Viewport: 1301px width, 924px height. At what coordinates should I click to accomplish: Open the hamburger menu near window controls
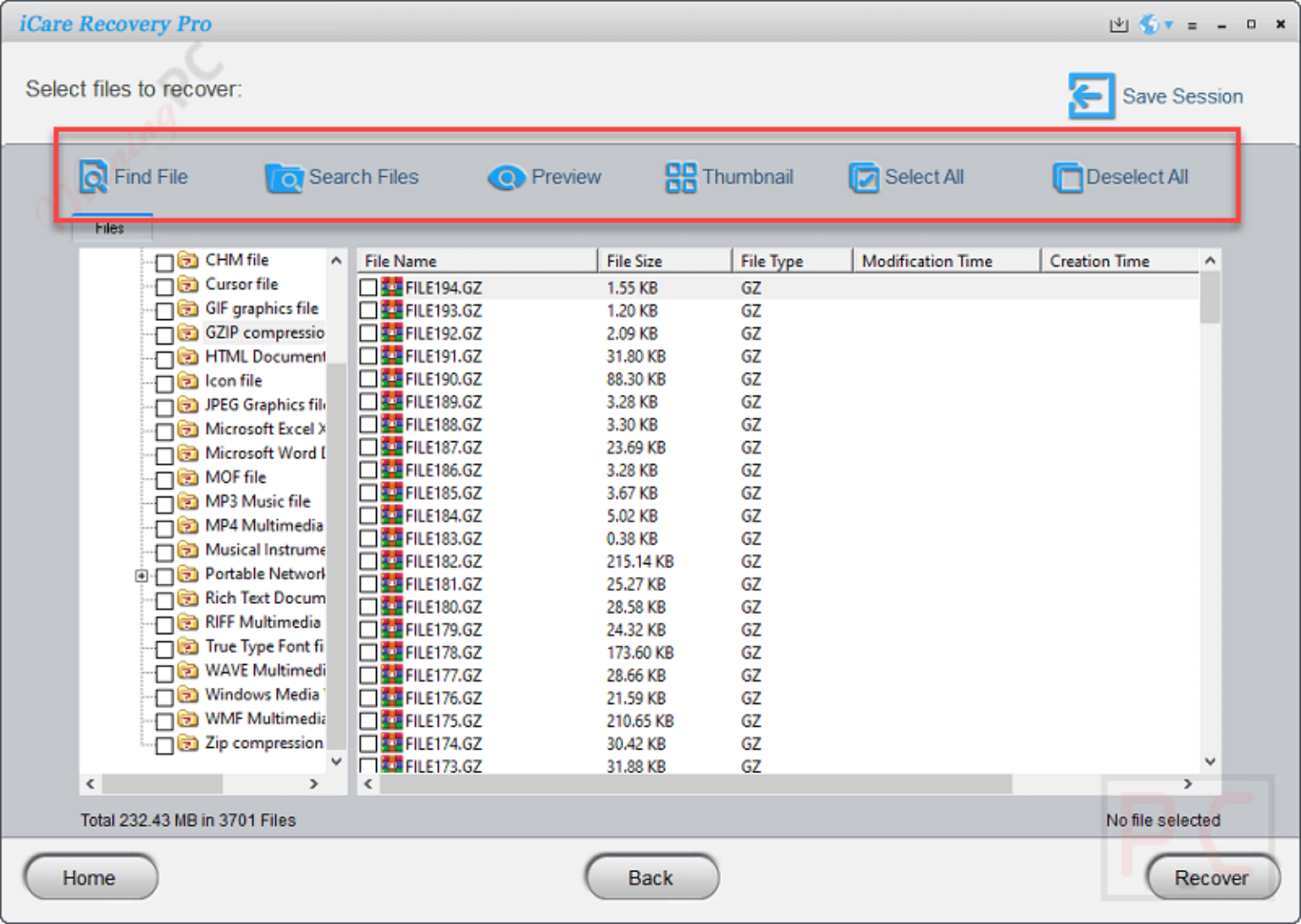1193,25
